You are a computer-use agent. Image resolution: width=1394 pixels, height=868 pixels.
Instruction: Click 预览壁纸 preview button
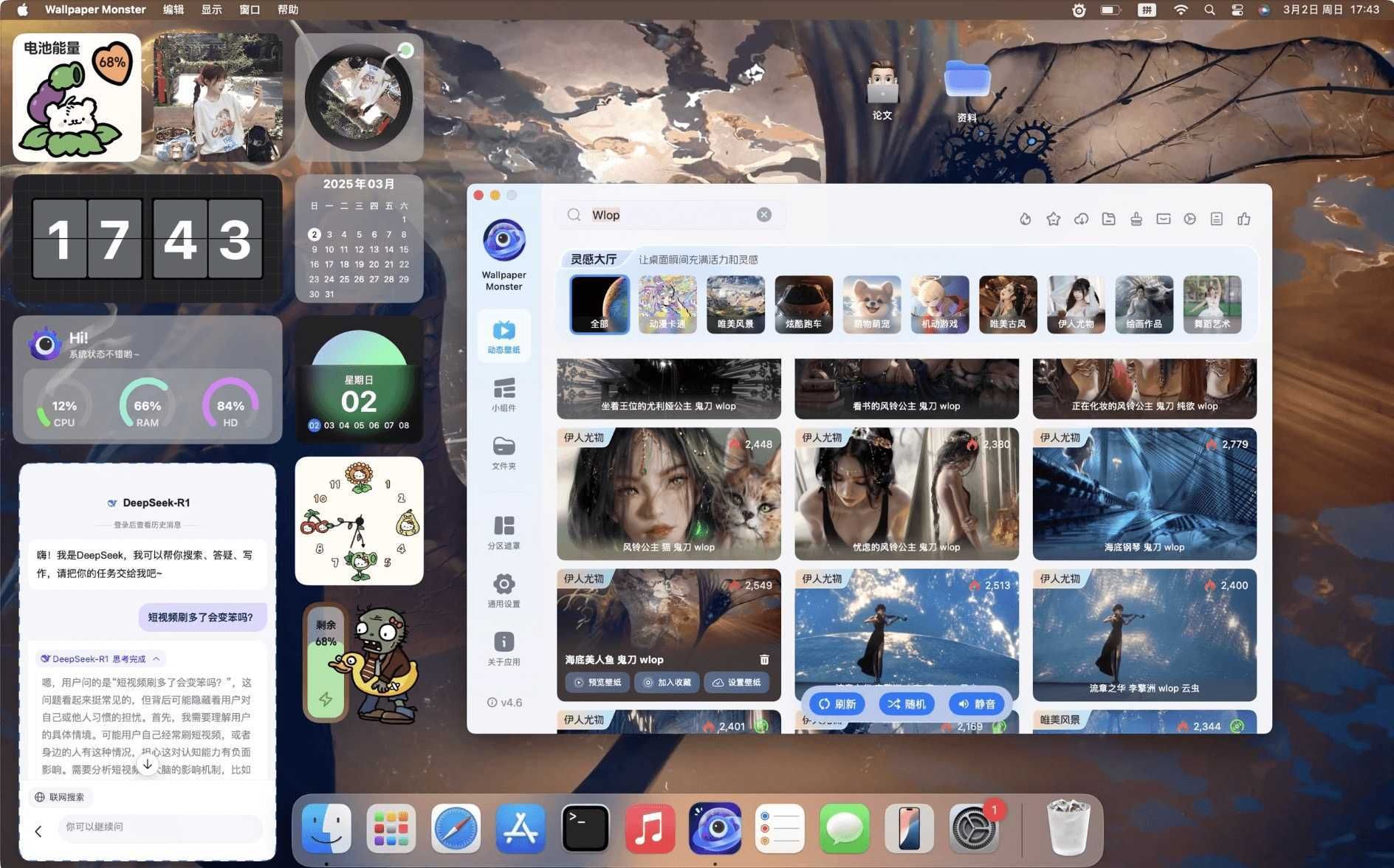[598, 683]
